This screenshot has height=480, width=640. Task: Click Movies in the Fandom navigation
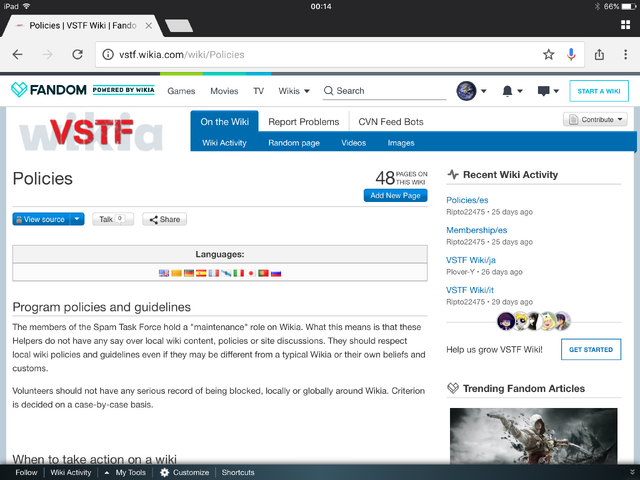[224, 91]
